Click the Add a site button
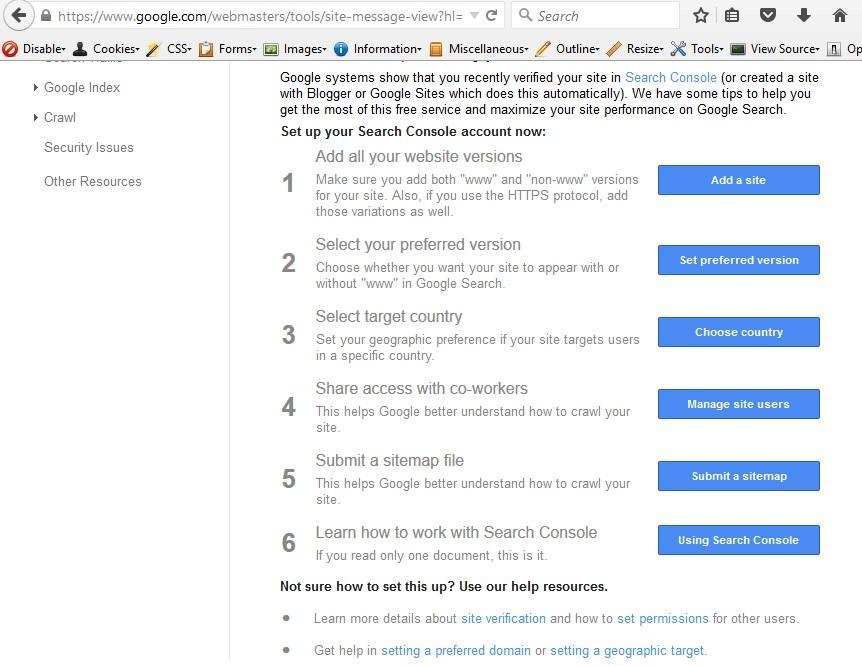Viewport: 862px width, 666px height. pos(738,180)
